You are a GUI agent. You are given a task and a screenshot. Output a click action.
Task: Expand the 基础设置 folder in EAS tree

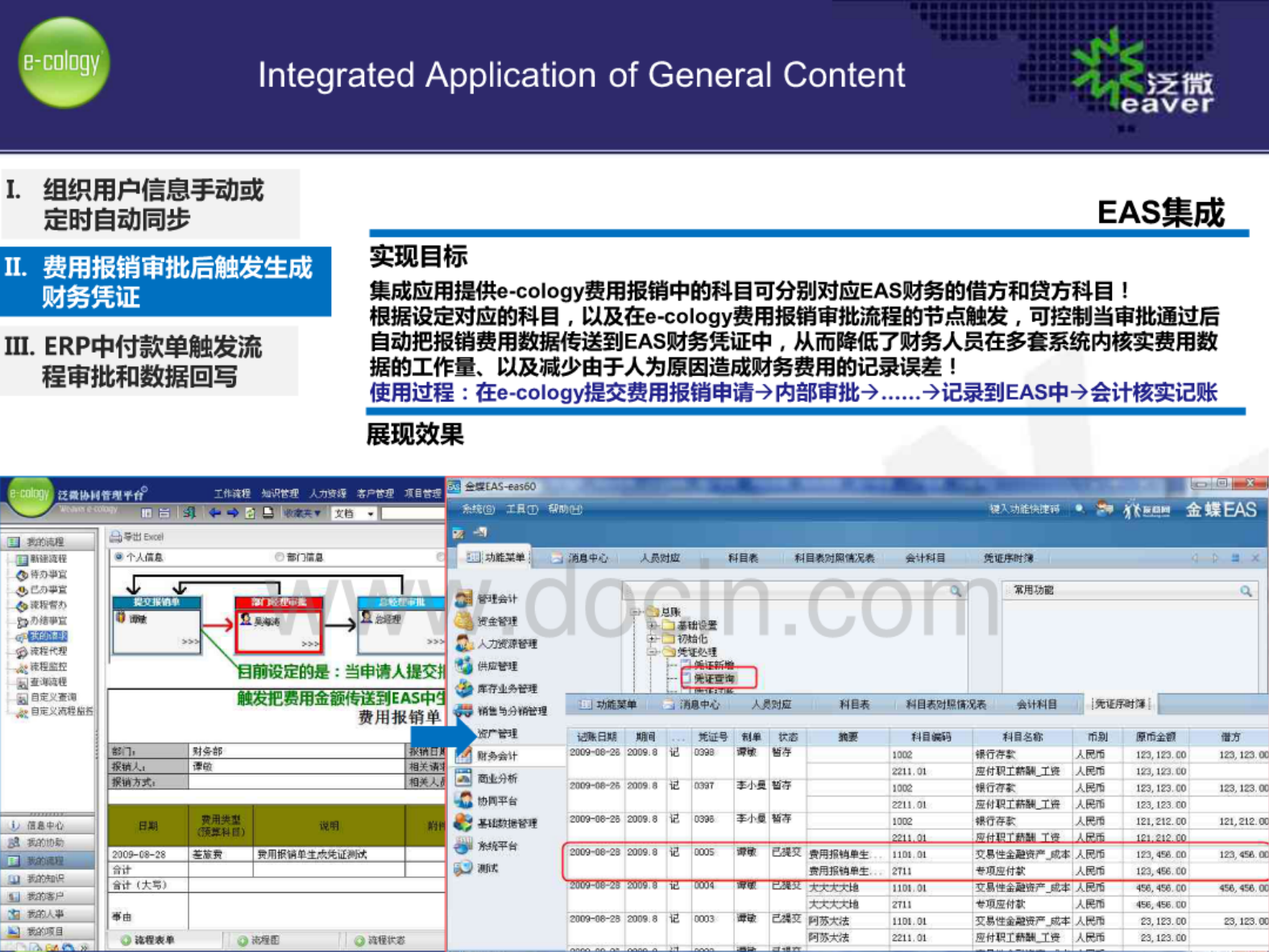coord(652,625)
